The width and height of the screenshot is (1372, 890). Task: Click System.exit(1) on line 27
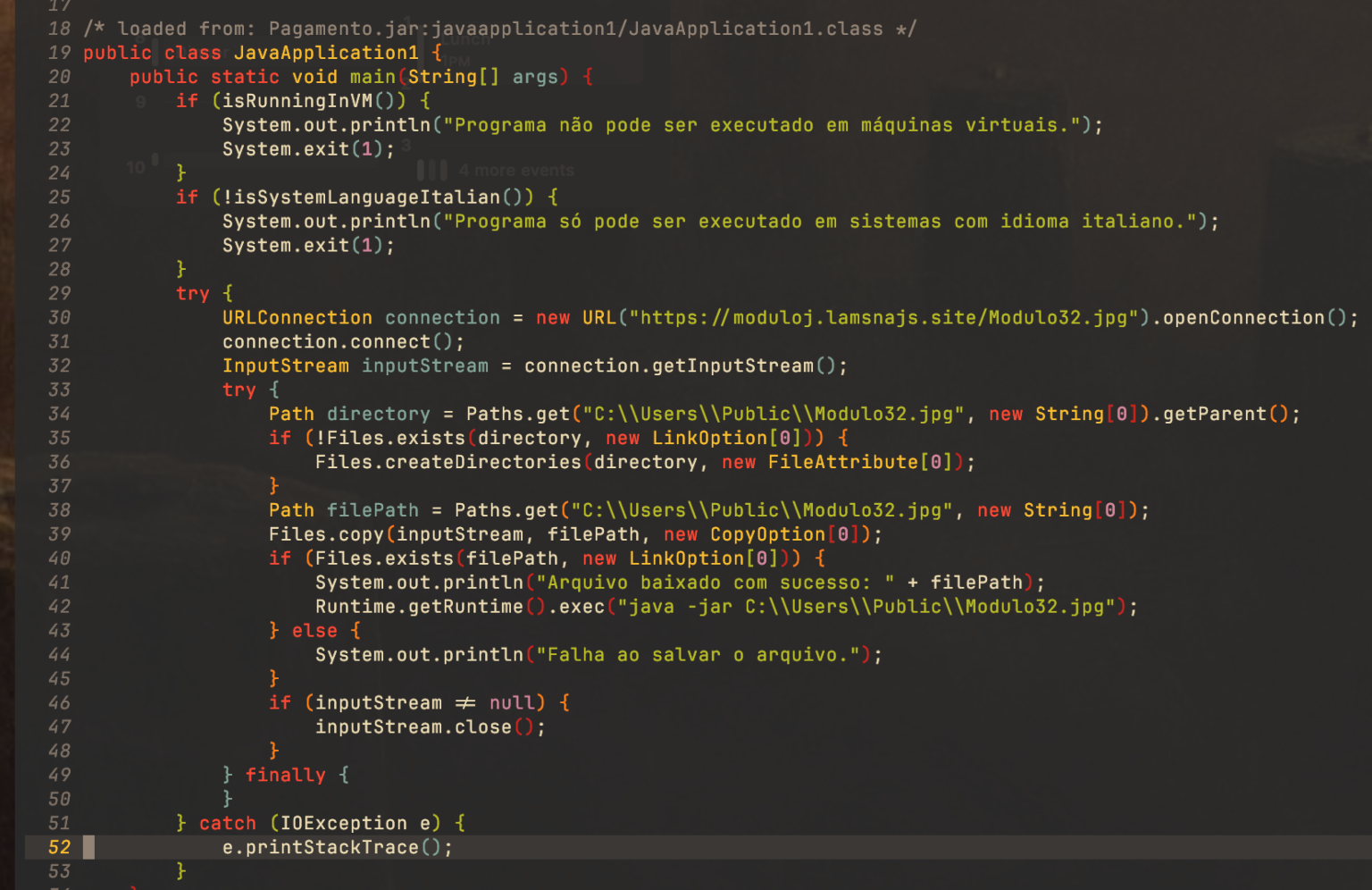tap(308, 246)
